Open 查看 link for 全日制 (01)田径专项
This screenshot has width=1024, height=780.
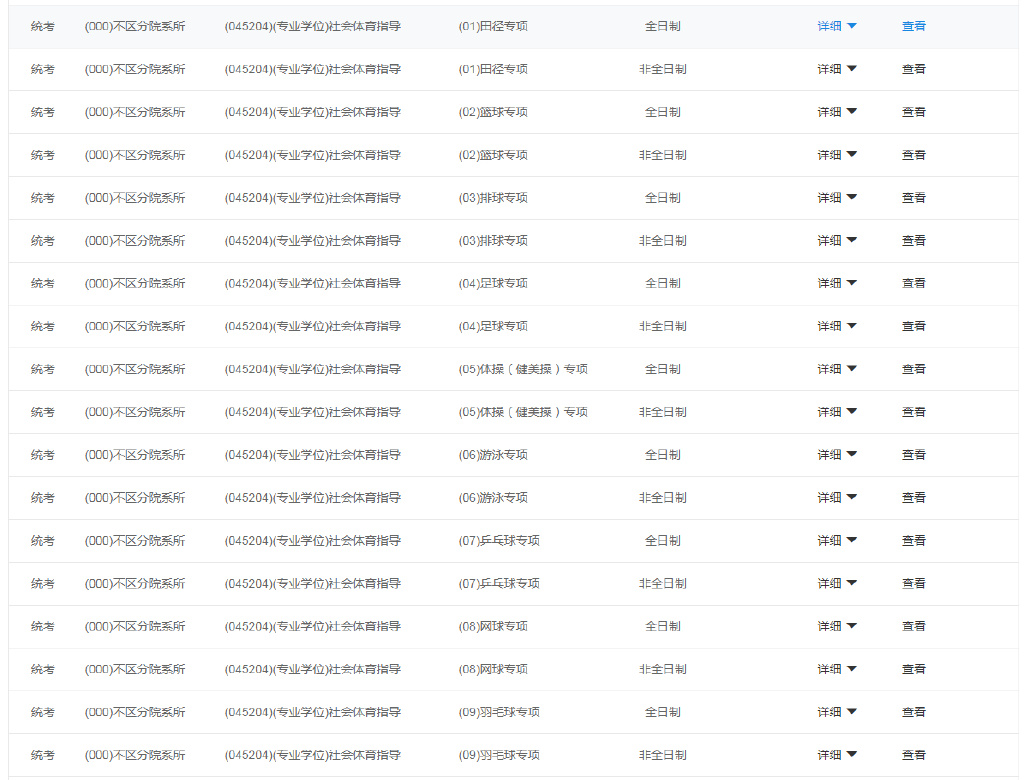coord(914,26)
